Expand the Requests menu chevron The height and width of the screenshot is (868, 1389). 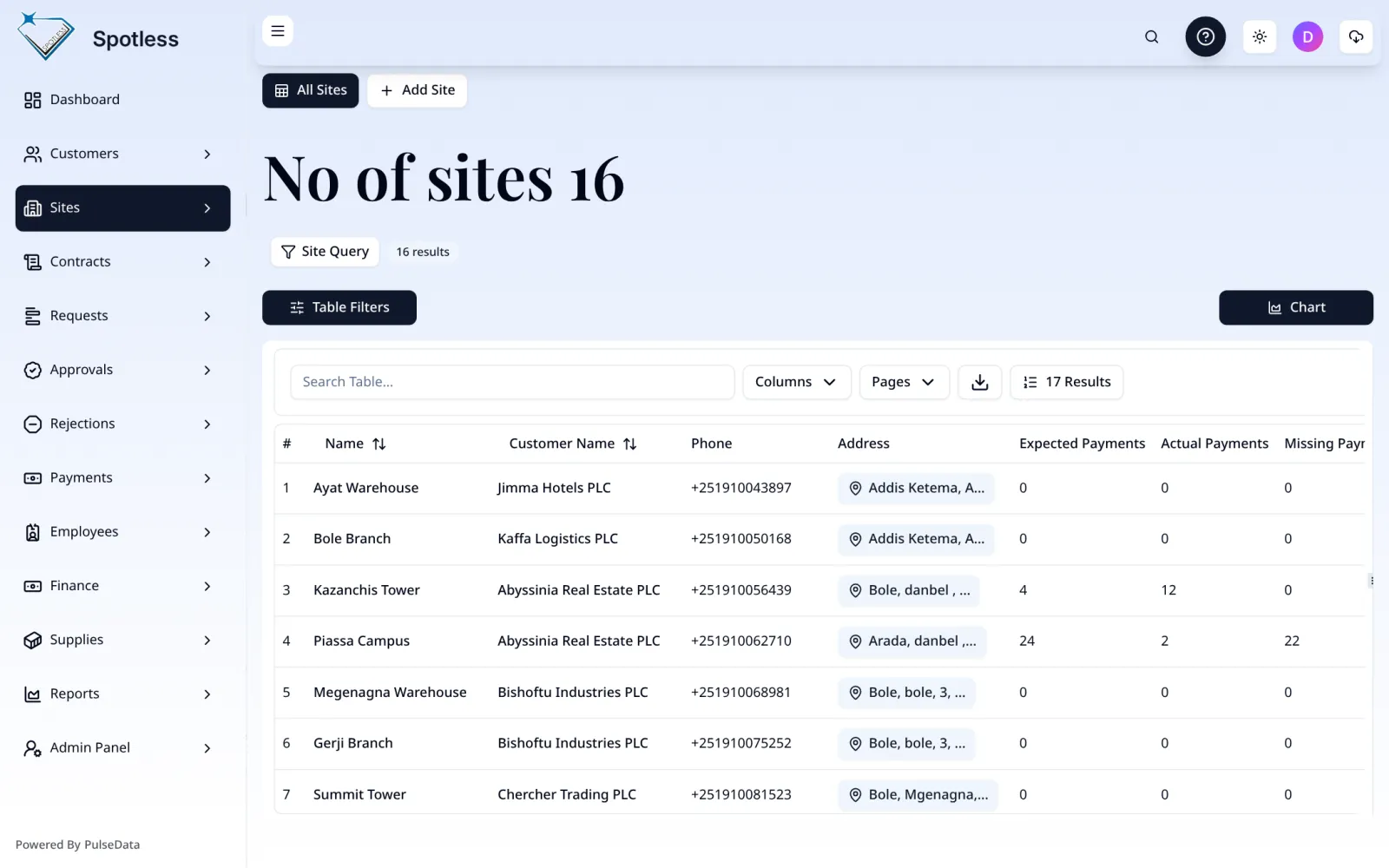pyautogui.click(x=207, y=316)
